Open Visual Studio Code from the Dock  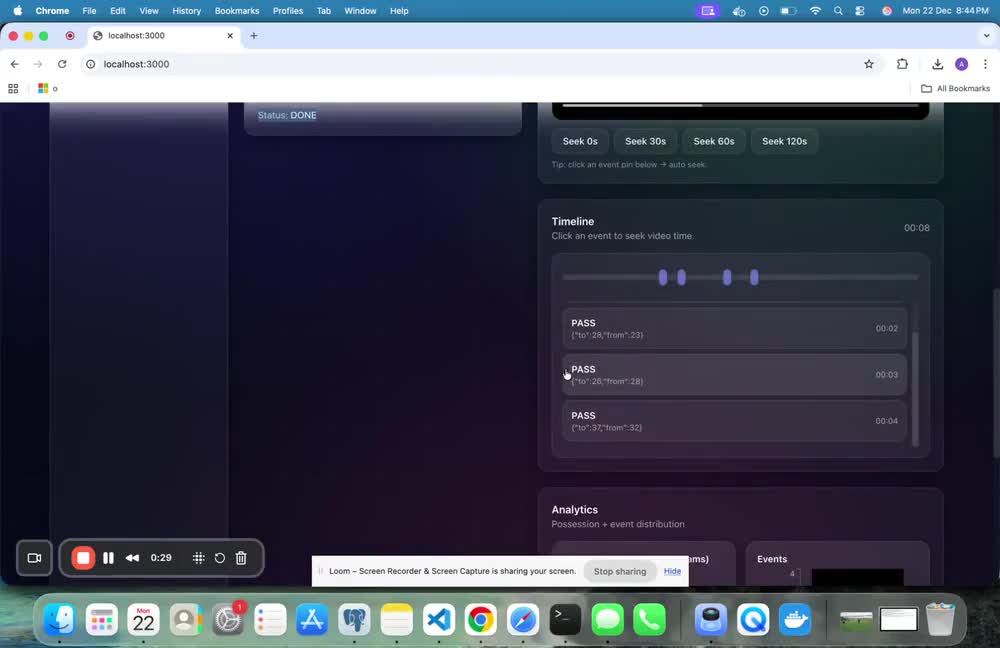(x=439, y=619)
